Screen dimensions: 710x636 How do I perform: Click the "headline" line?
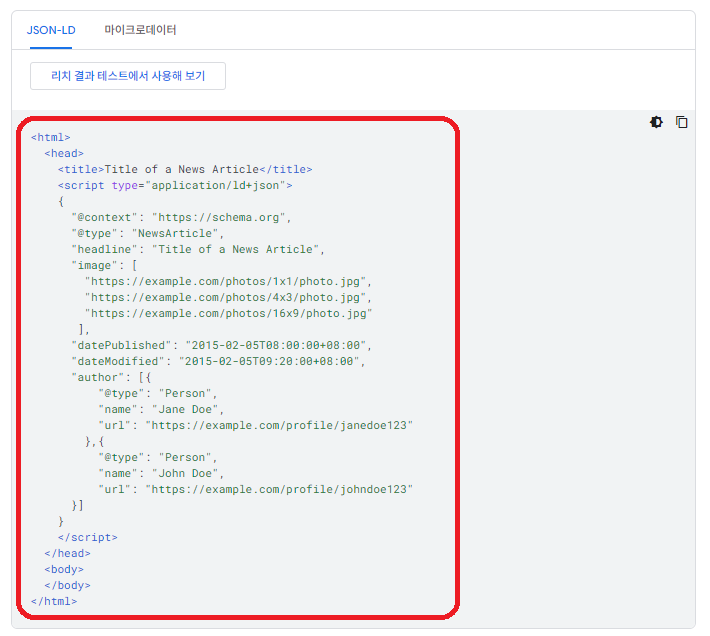pyautogui.click(x=198, y=249)
